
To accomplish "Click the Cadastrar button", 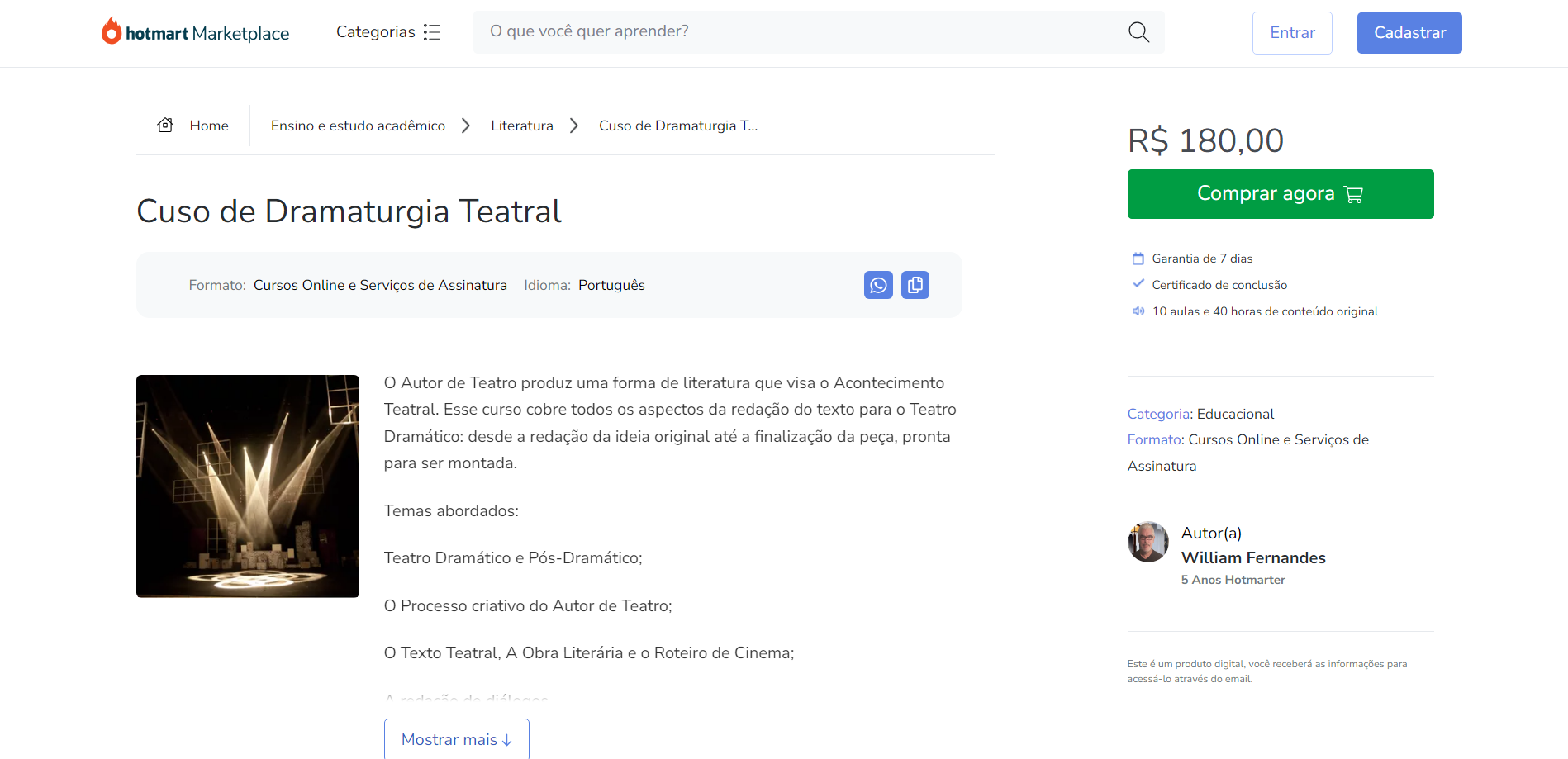I will pyautogui.click(x=1409, y=33).
